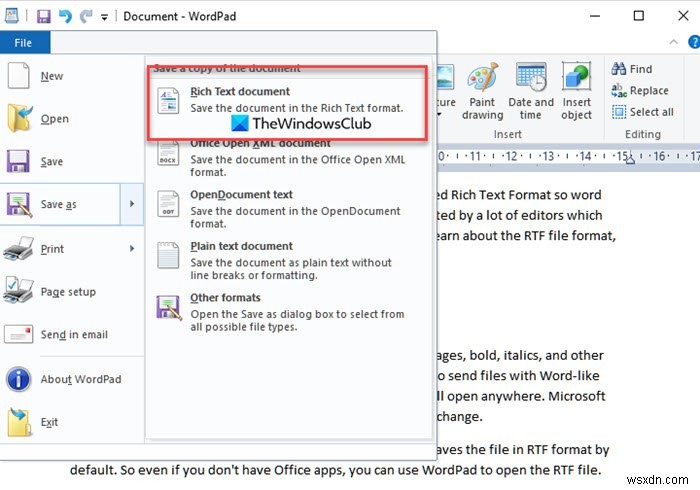Screen dimensions: 700x490
Task: Undo last action via quick access toolbar
Action: tap(65, 17)
